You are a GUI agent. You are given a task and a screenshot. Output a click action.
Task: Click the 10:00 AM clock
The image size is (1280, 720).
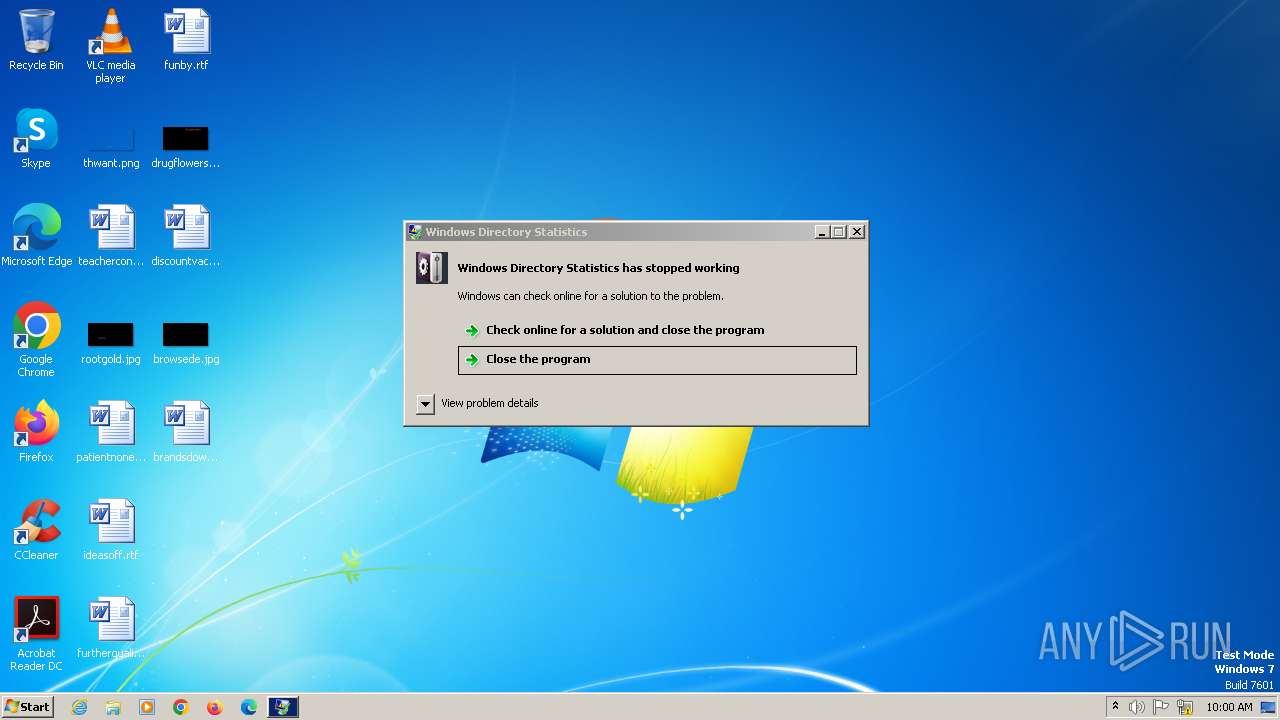pos(1229,707)
